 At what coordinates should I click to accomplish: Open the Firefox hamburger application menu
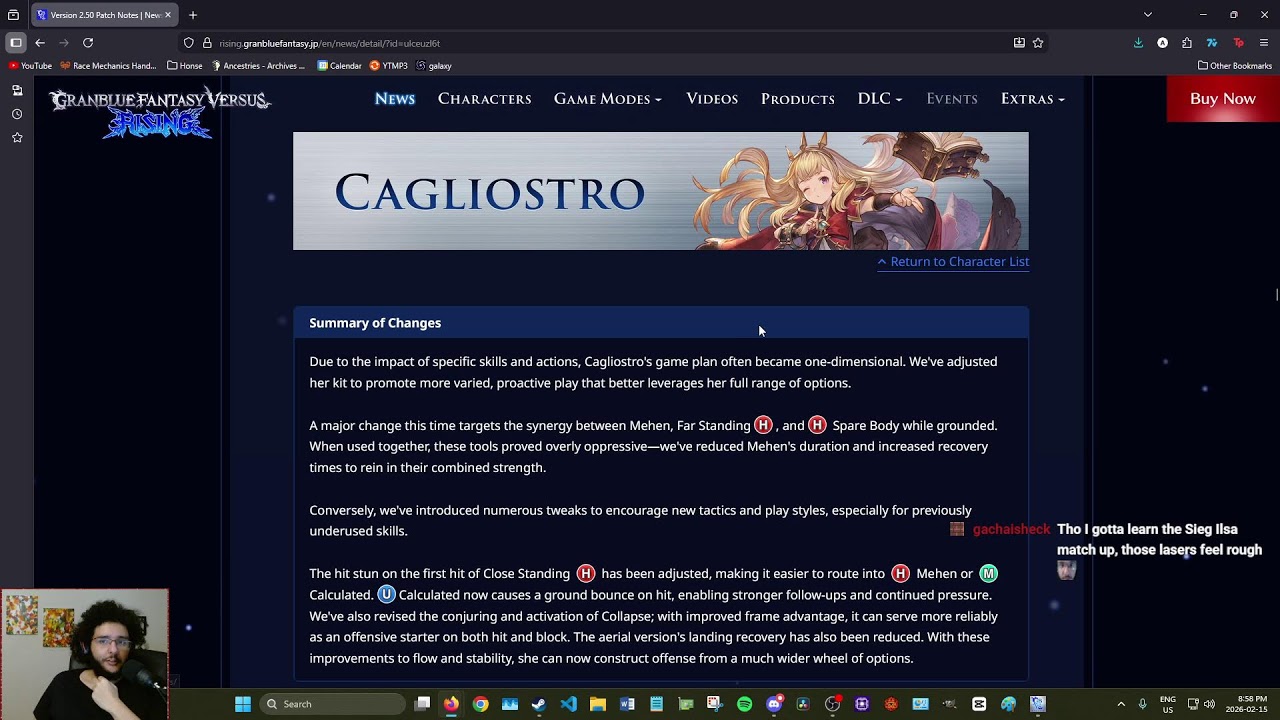tap(1264, 43)
